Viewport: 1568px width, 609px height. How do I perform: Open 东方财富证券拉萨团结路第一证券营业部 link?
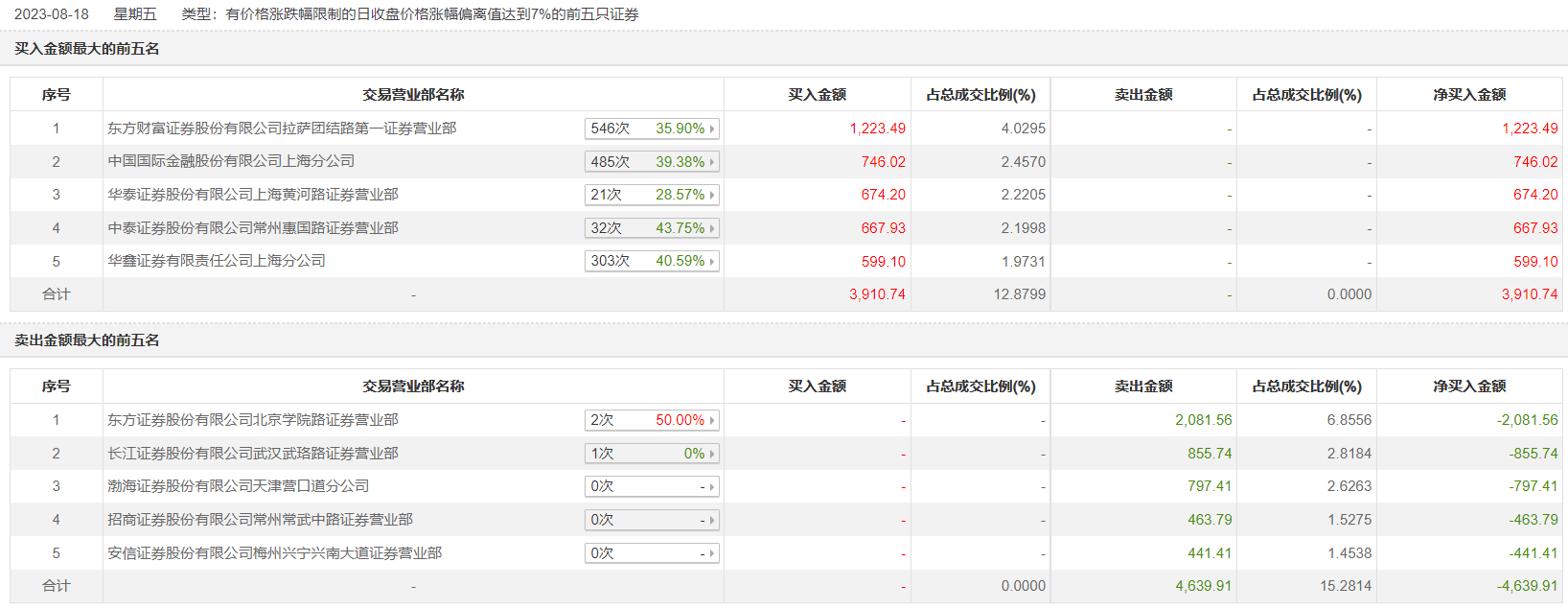tap(282, 129)
